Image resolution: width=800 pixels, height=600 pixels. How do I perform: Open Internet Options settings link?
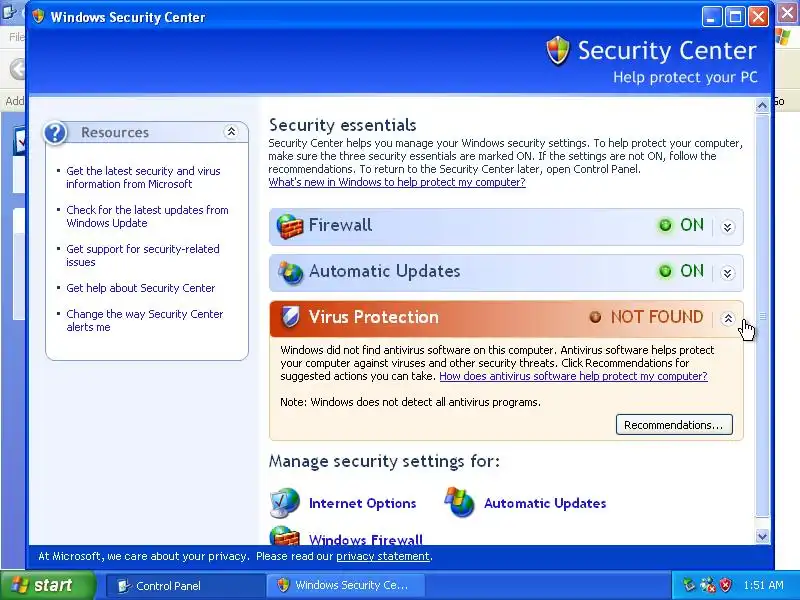click(x=362, y=503)
